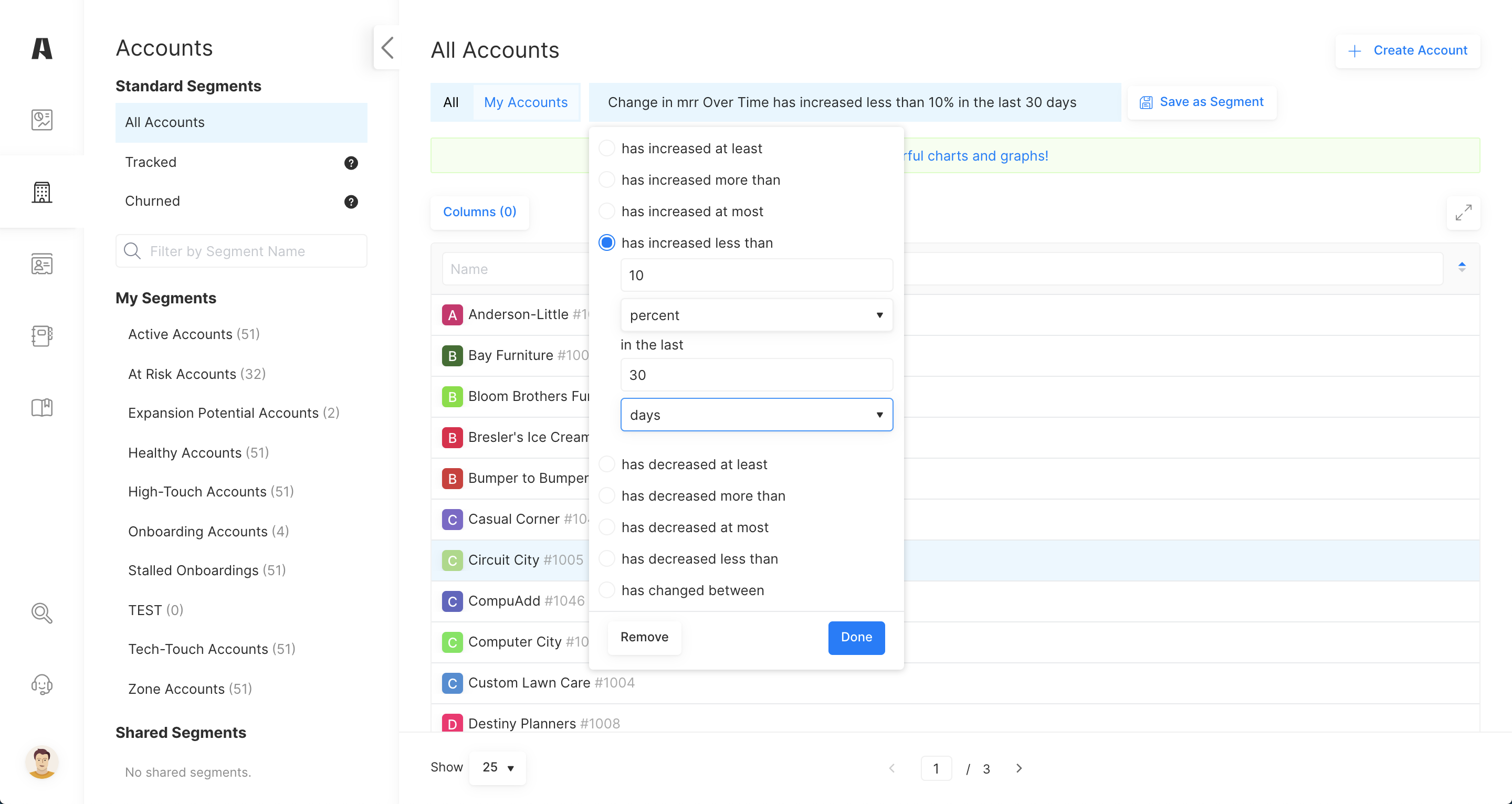Click the Tracked segment help question icon
This screenshot has height=804, width=1512.
coord(350,163)
